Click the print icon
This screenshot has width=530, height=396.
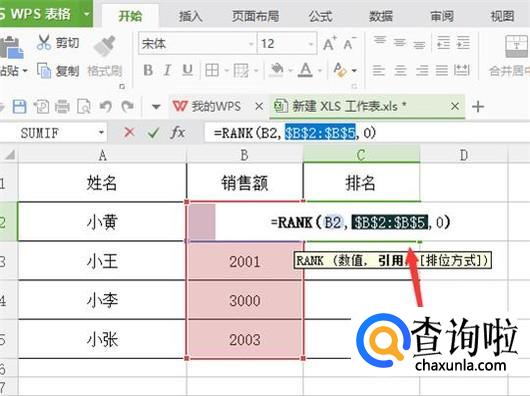click(62, 107)
